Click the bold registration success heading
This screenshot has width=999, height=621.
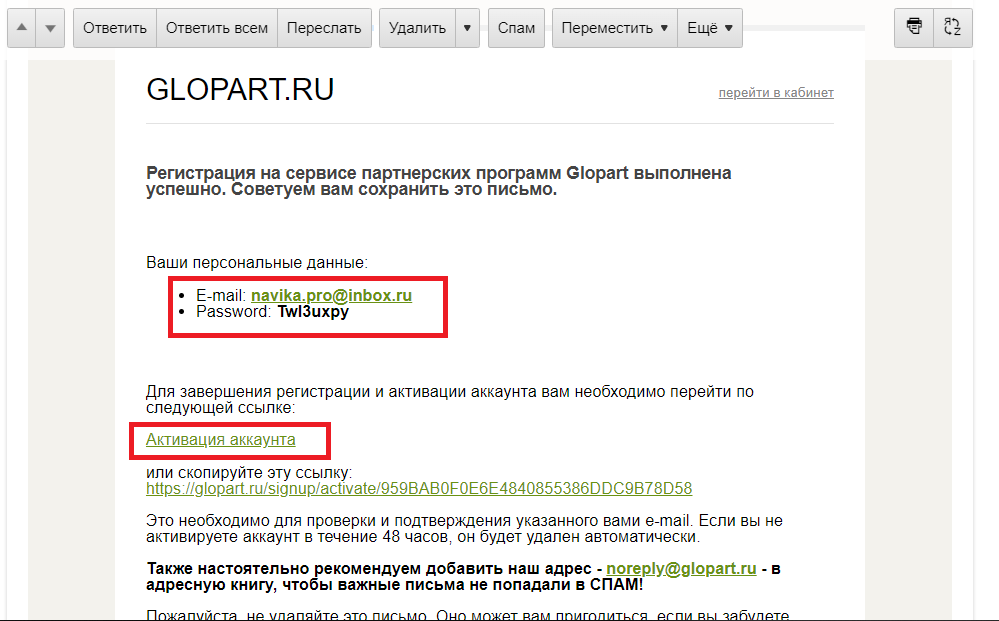click(x=439, y=181)
